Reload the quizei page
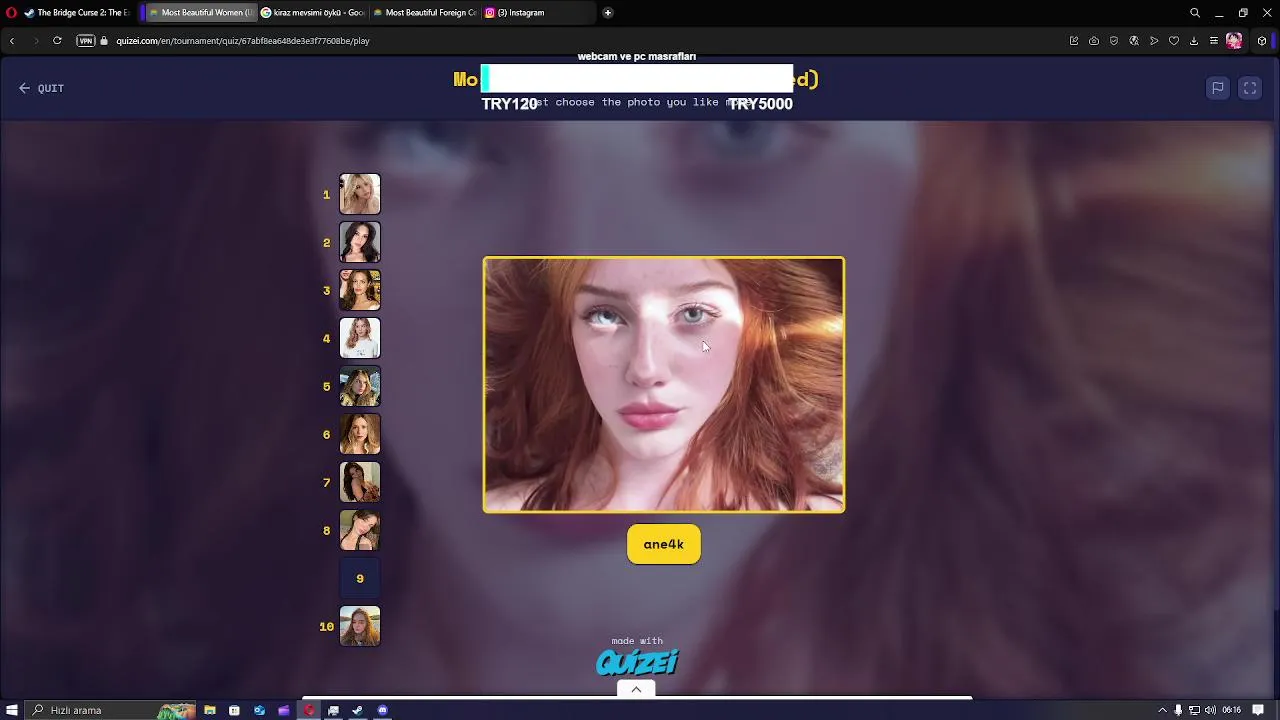 57,41
